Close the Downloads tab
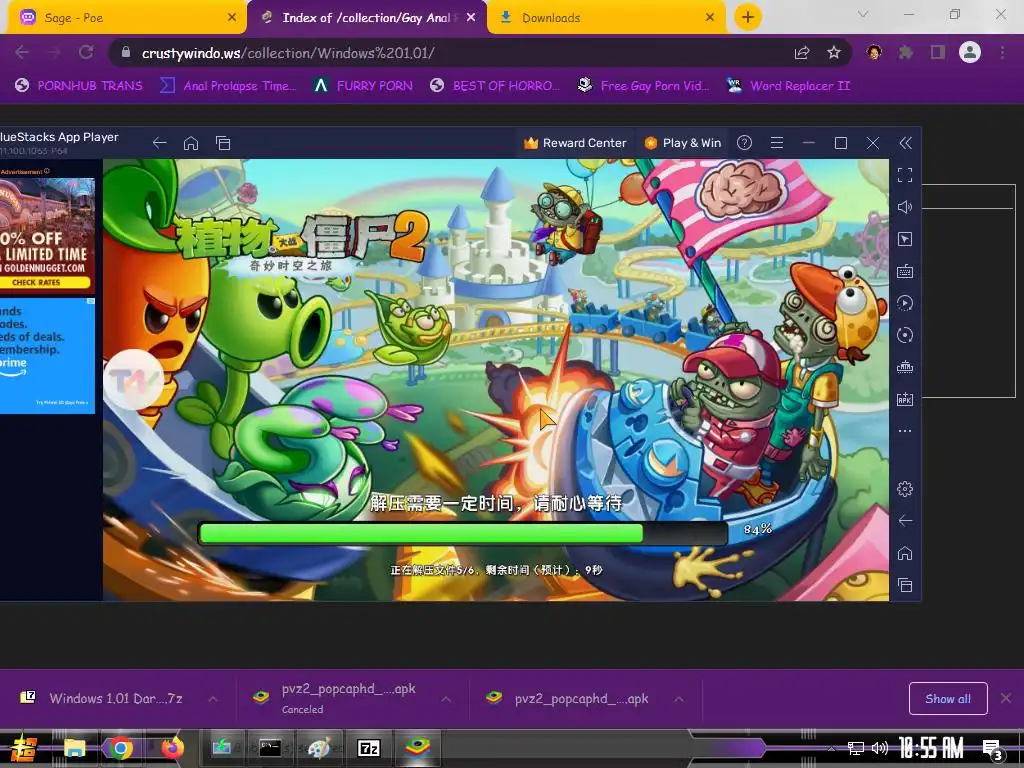The image size is (1024, 768). tap(710, 18)
